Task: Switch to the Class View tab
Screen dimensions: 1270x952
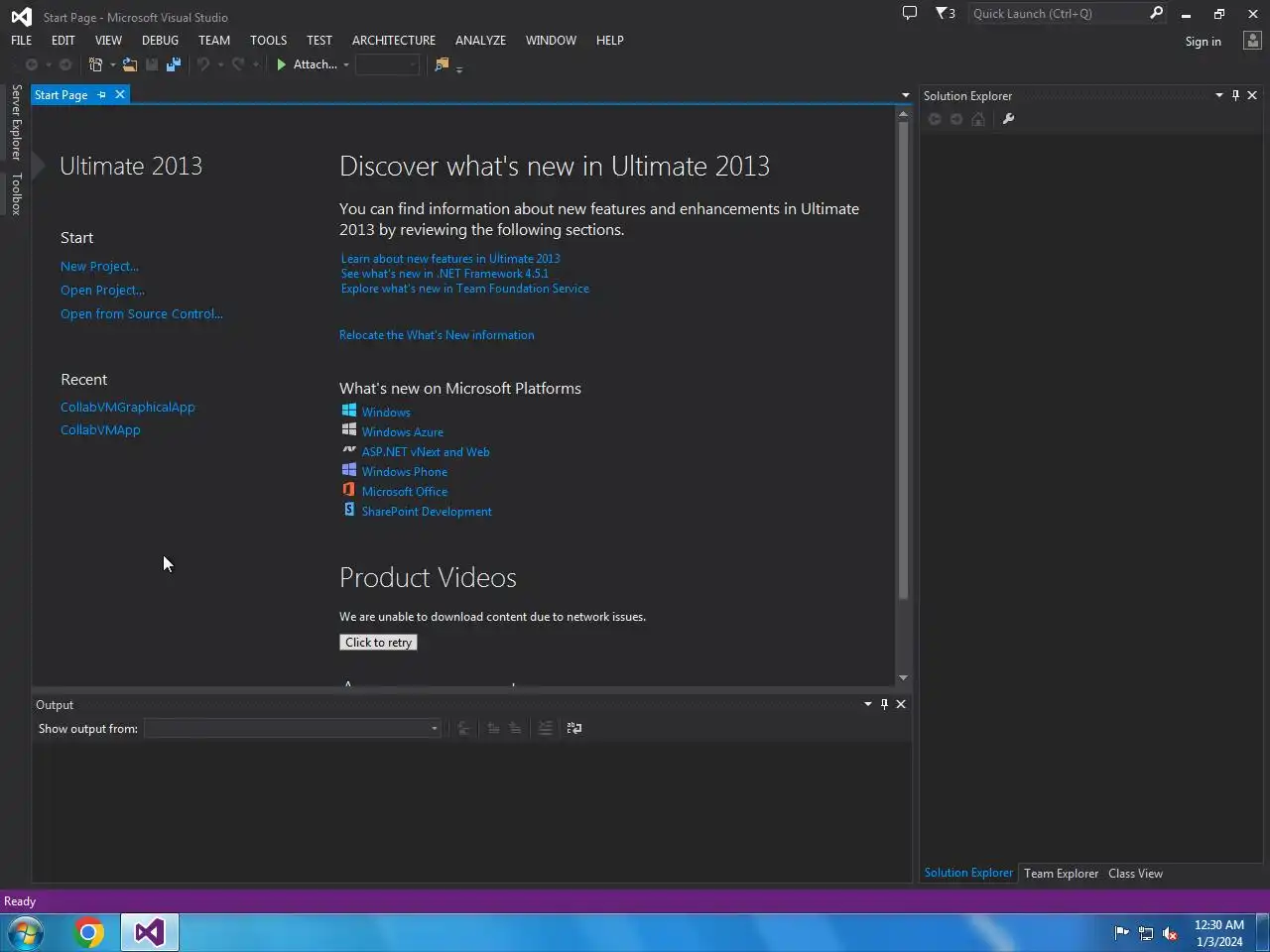Action: tap(1135, 874)
